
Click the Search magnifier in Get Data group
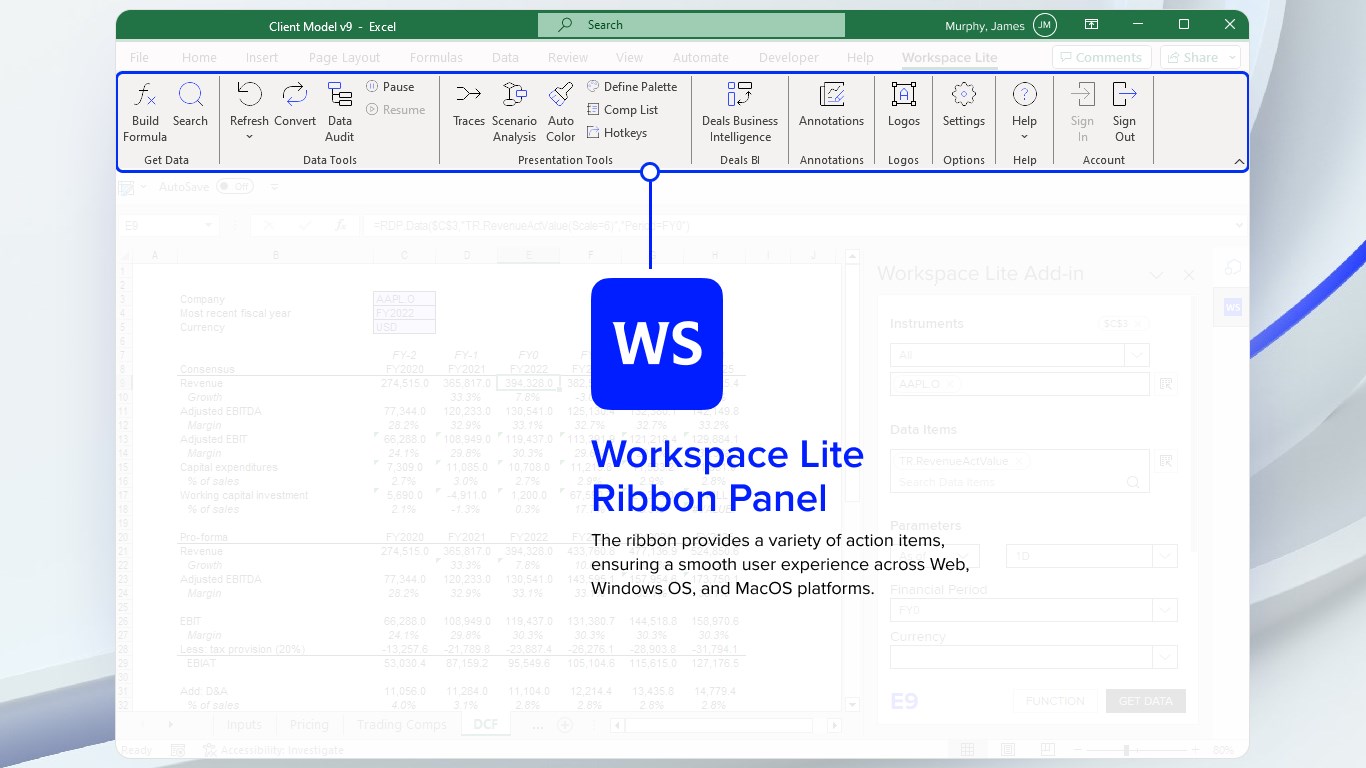tap(190, 105)
